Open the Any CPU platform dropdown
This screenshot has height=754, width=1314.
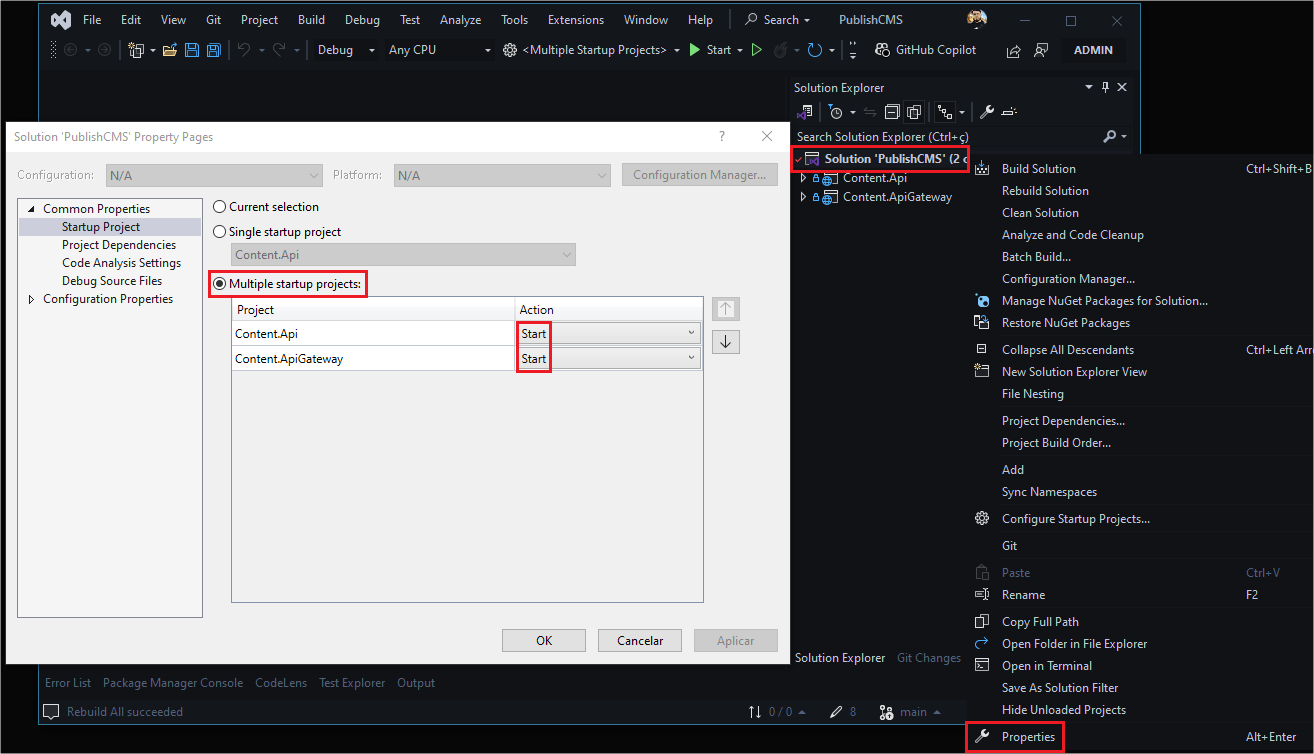(440, 50)
